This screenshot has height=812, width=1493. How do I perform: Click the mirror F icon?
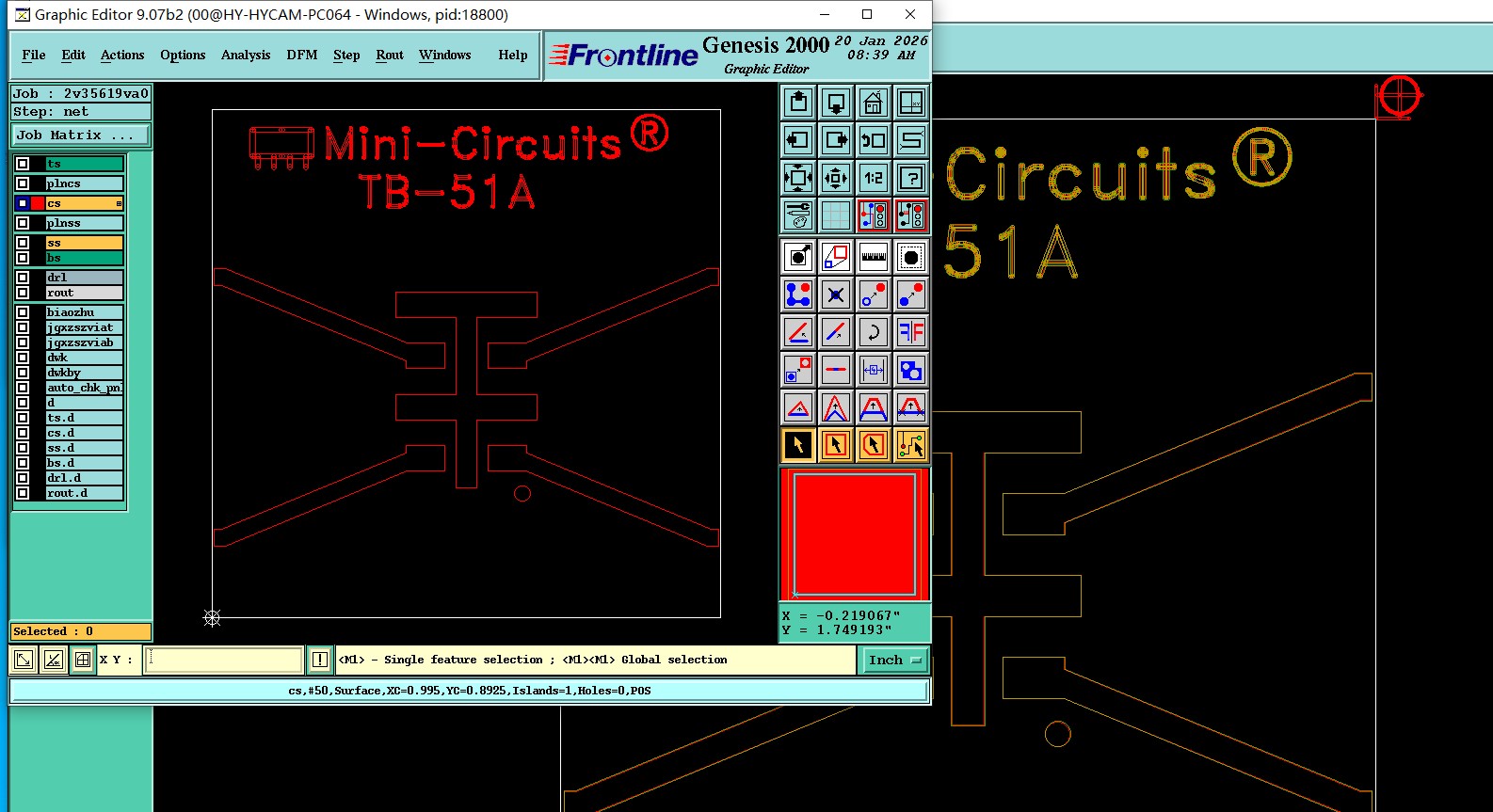click(911, 332)
